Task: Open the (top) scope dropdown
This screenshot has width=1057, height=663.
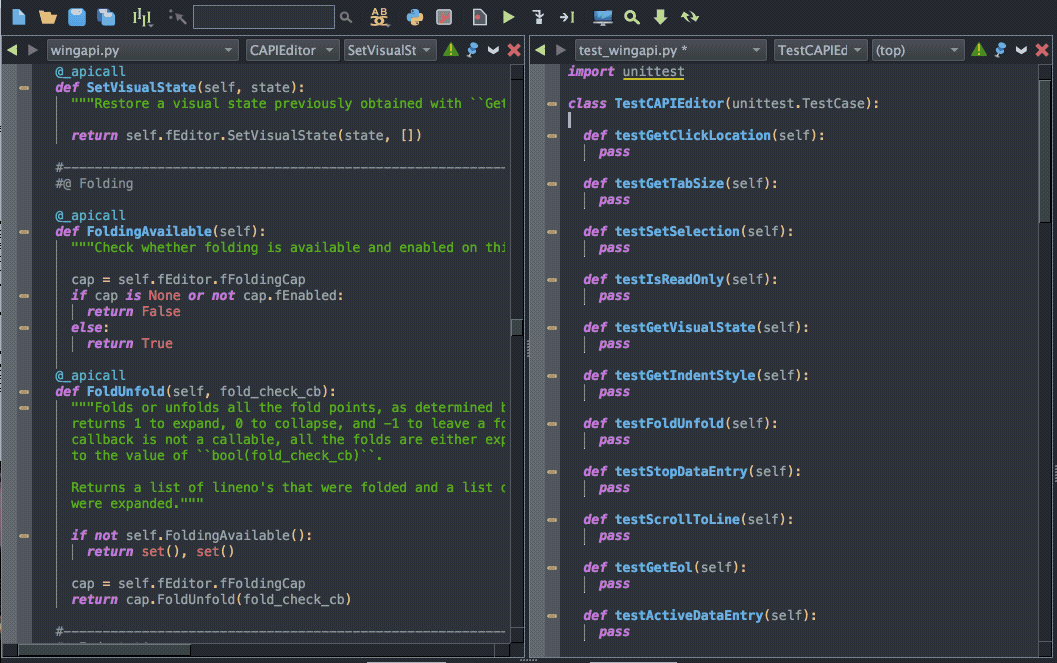Action: tap(917, 50)
